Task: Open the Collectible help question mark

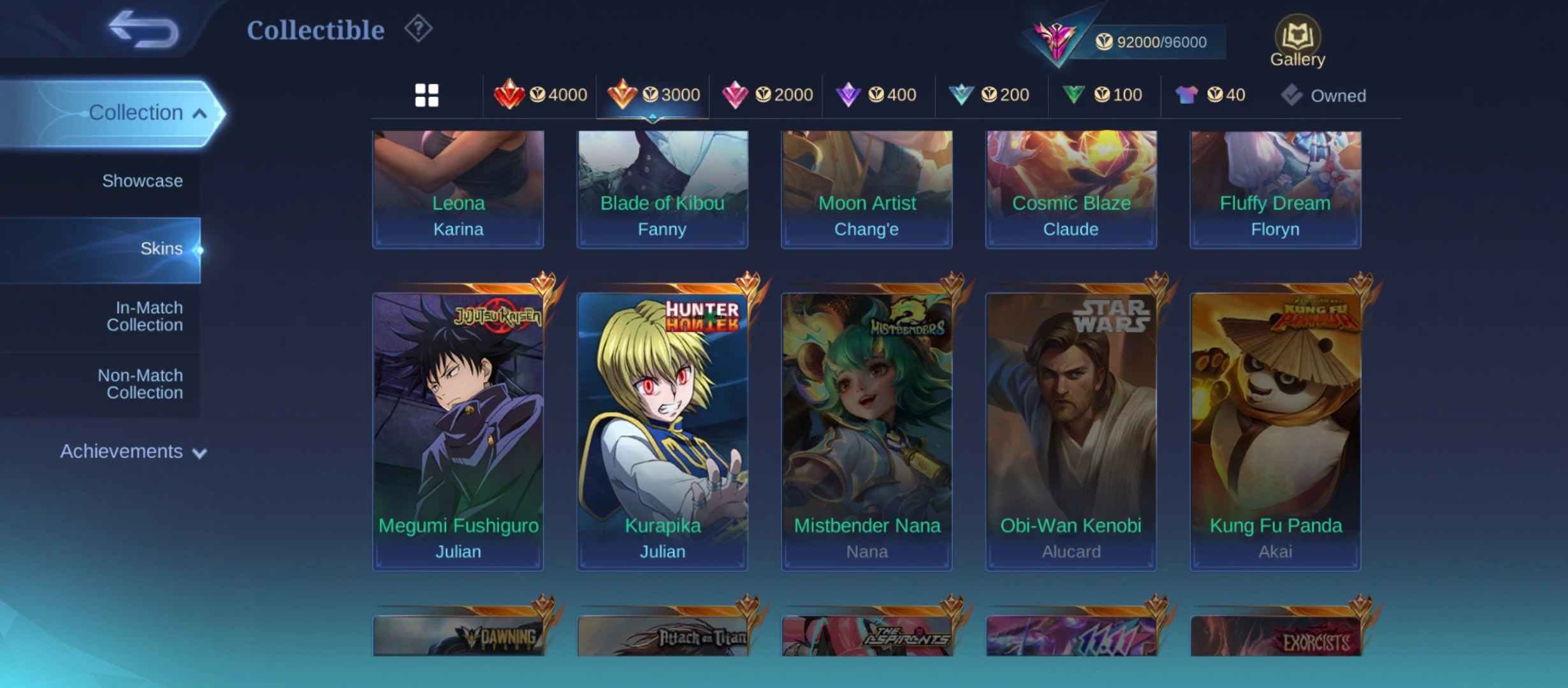Action: click(x=418, y=29)
